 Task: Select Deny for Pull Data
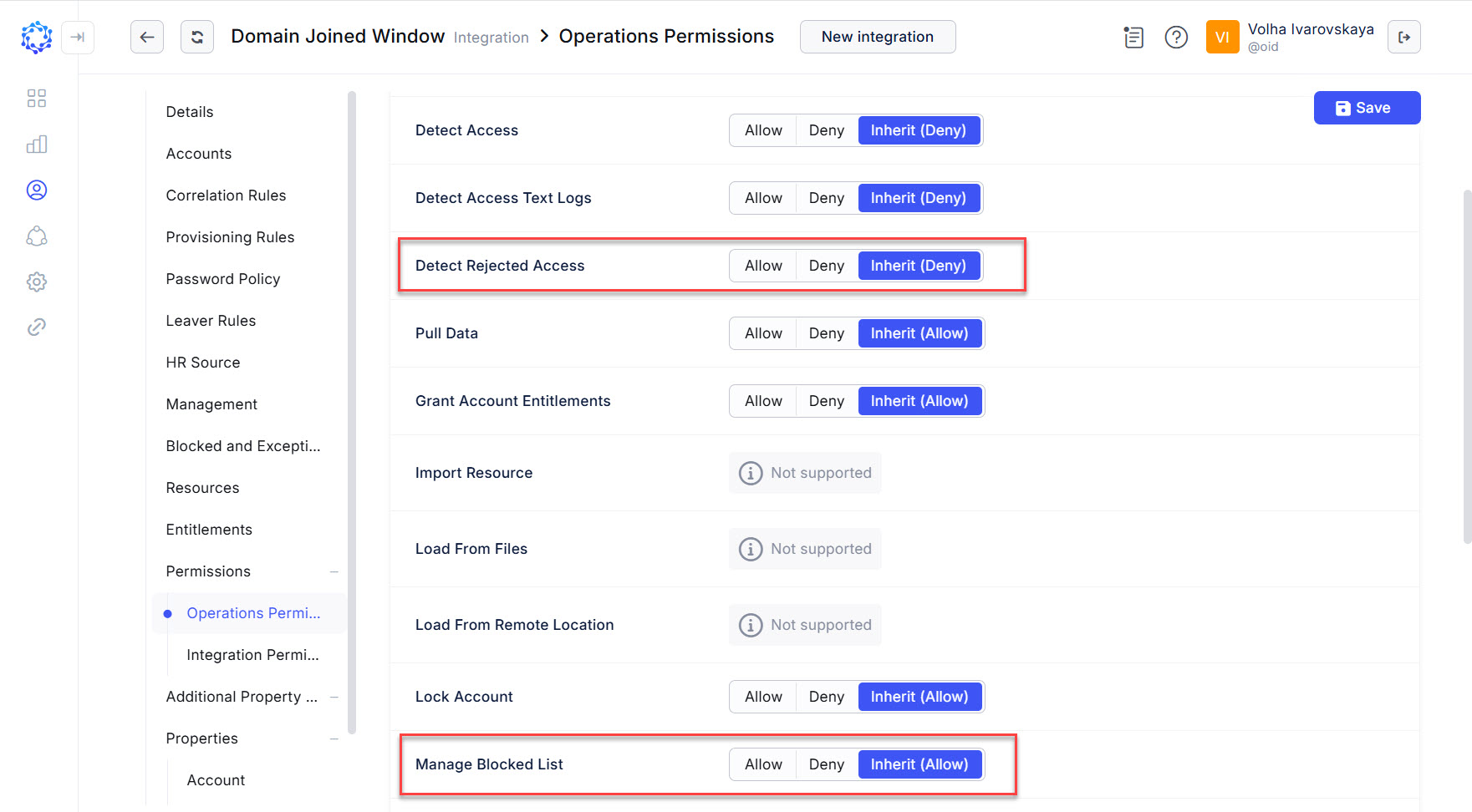point(825,332)
